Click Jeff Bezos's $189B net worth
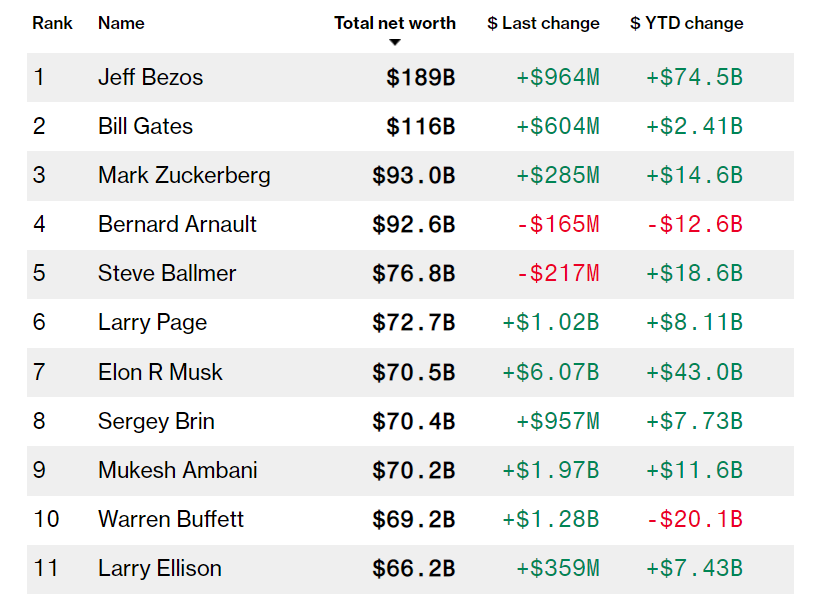Image resolution: width=820 pixels, height=604 pixels. pyautogui.click(x=420, y=77)
